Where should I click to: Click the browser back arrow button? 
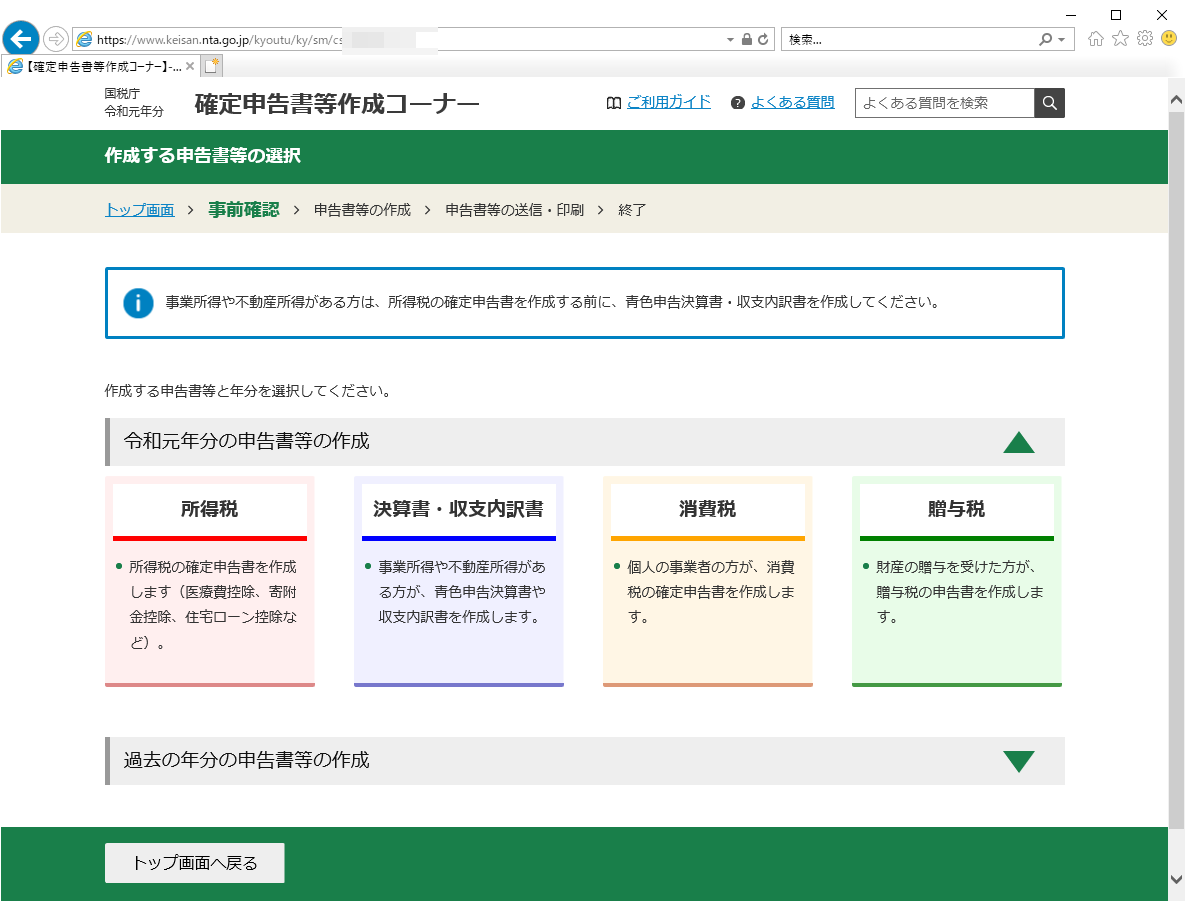tap(21, 39)
